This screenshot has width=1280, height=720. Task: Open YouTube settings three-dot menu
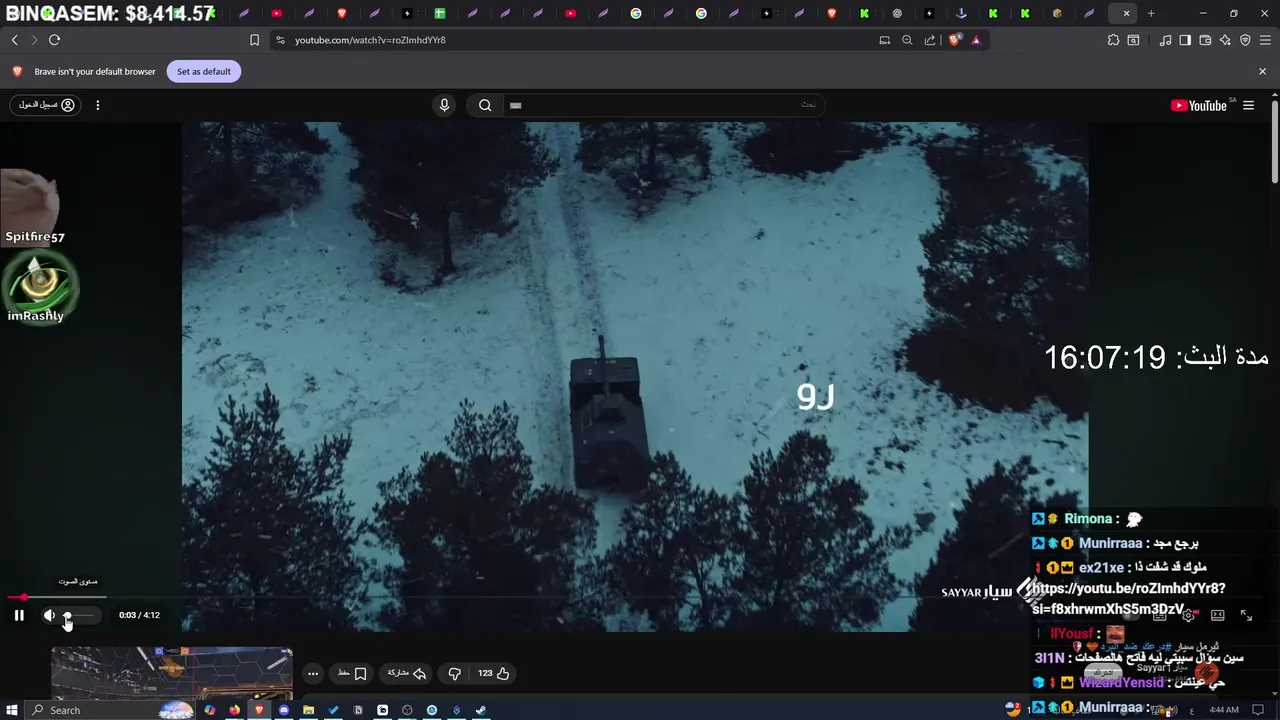[97, 105]
